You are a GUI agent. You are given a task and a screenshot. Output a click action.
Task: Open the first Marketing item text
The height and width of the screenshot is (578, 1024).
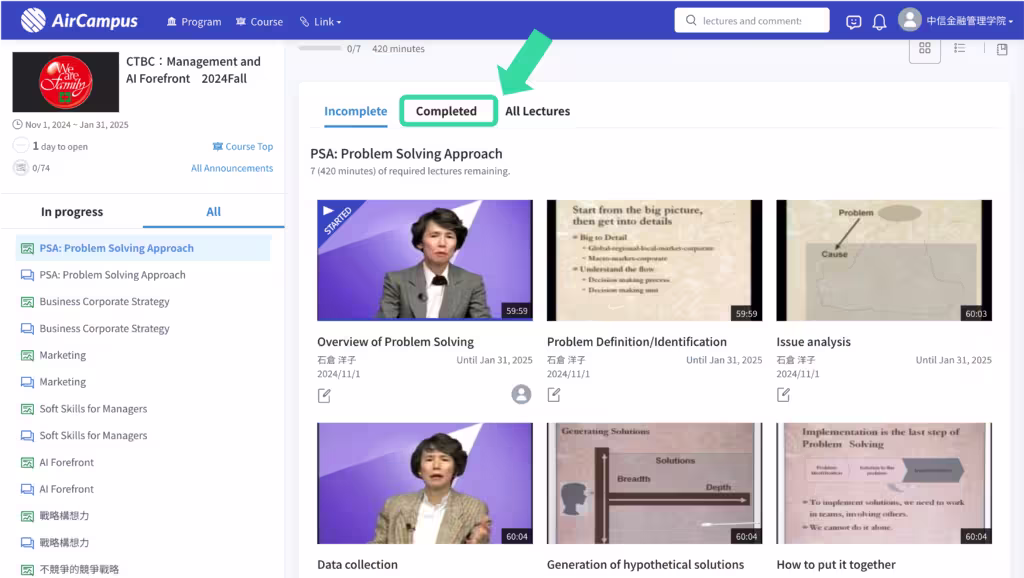pos(63,355)
